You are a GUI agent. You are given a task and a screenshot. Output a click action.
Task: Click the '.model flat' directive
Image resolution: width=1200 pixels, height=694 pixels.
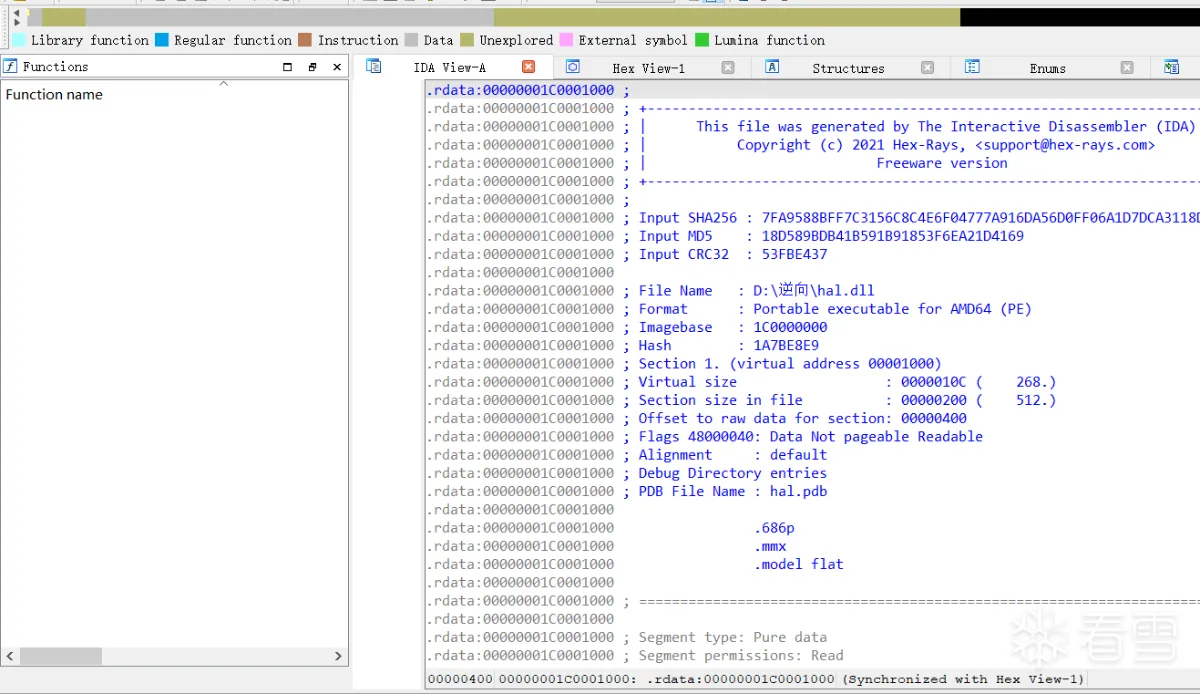[x=799, y=564]
